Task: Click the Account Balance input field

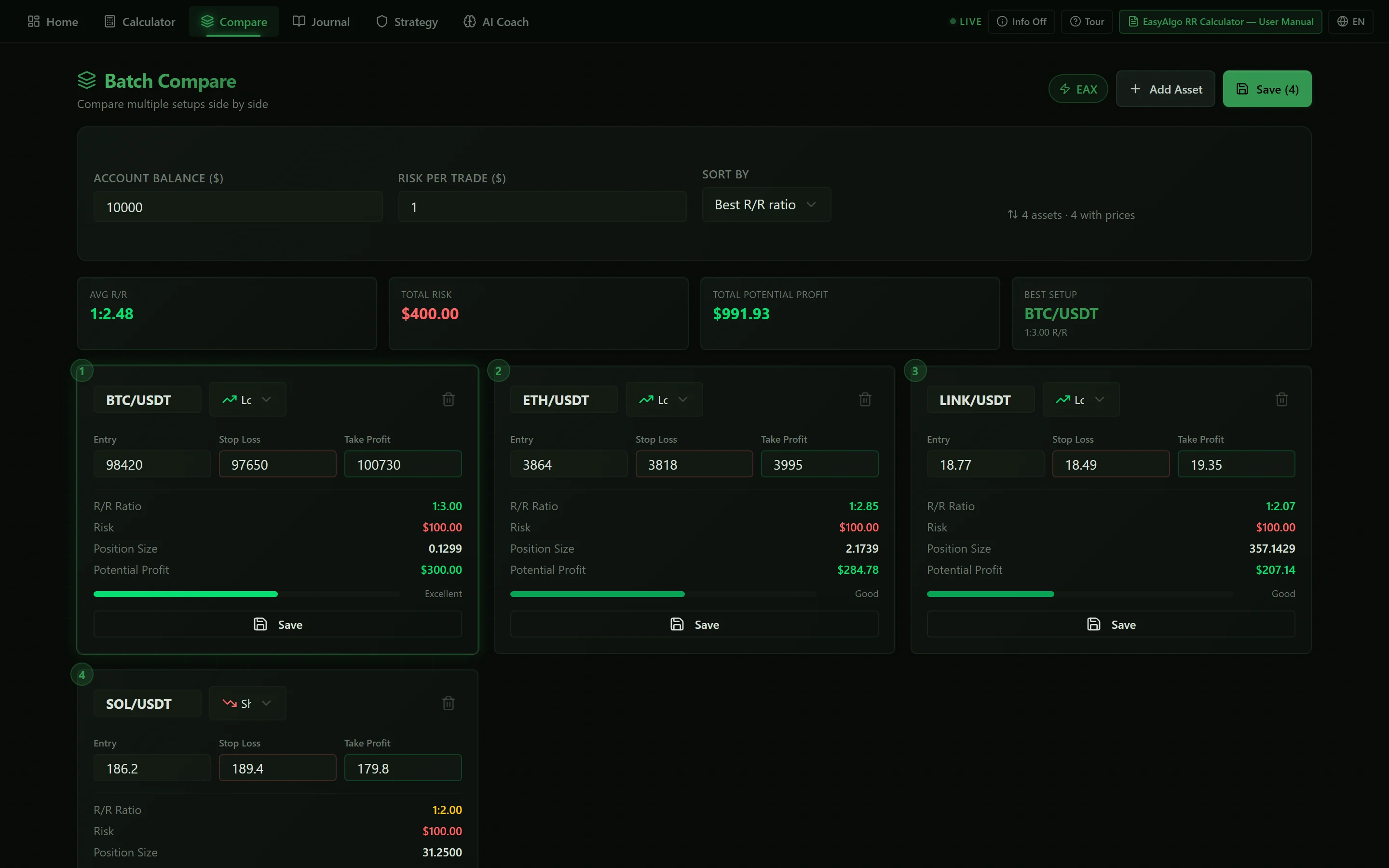Action: [x=238, y=207]
